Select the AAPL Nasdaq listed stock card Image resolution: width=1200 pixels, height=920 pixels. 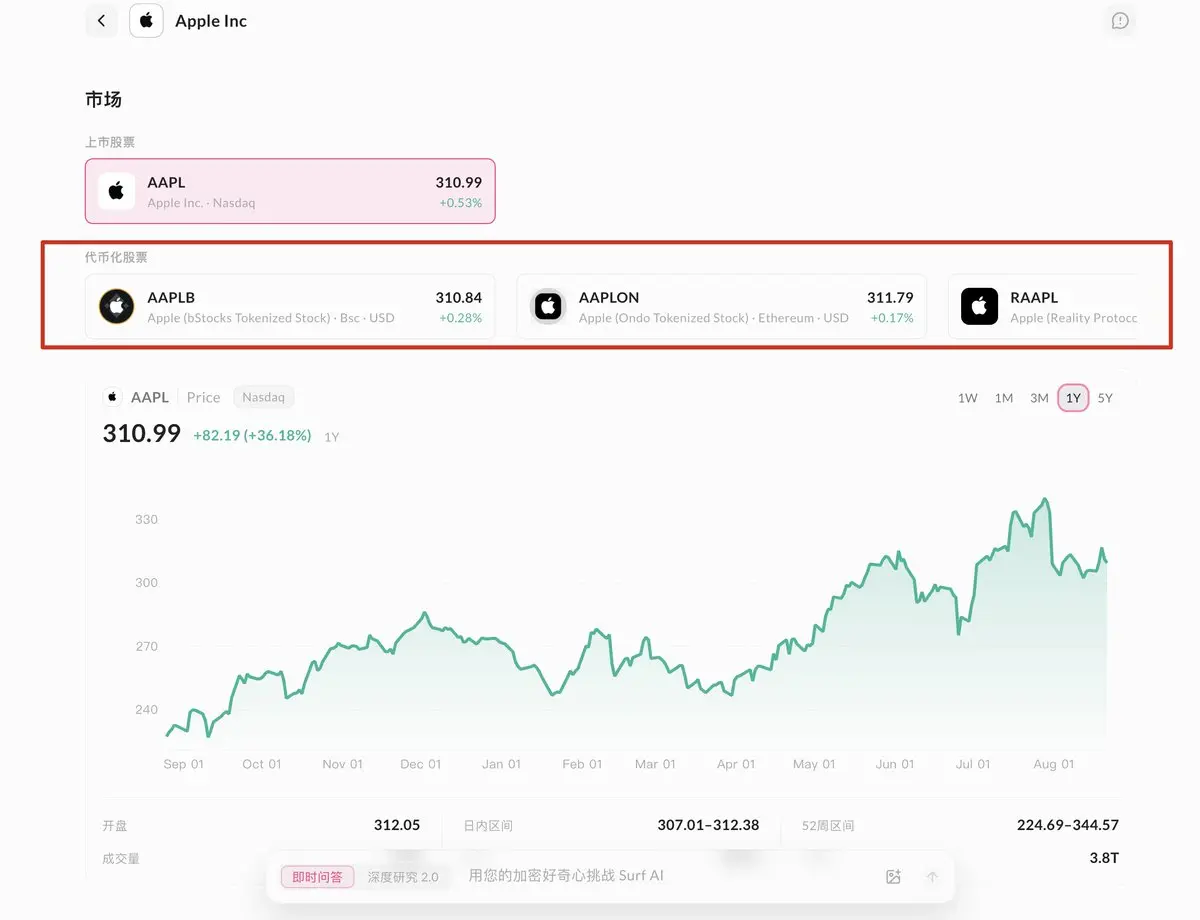tap(290, 191)
